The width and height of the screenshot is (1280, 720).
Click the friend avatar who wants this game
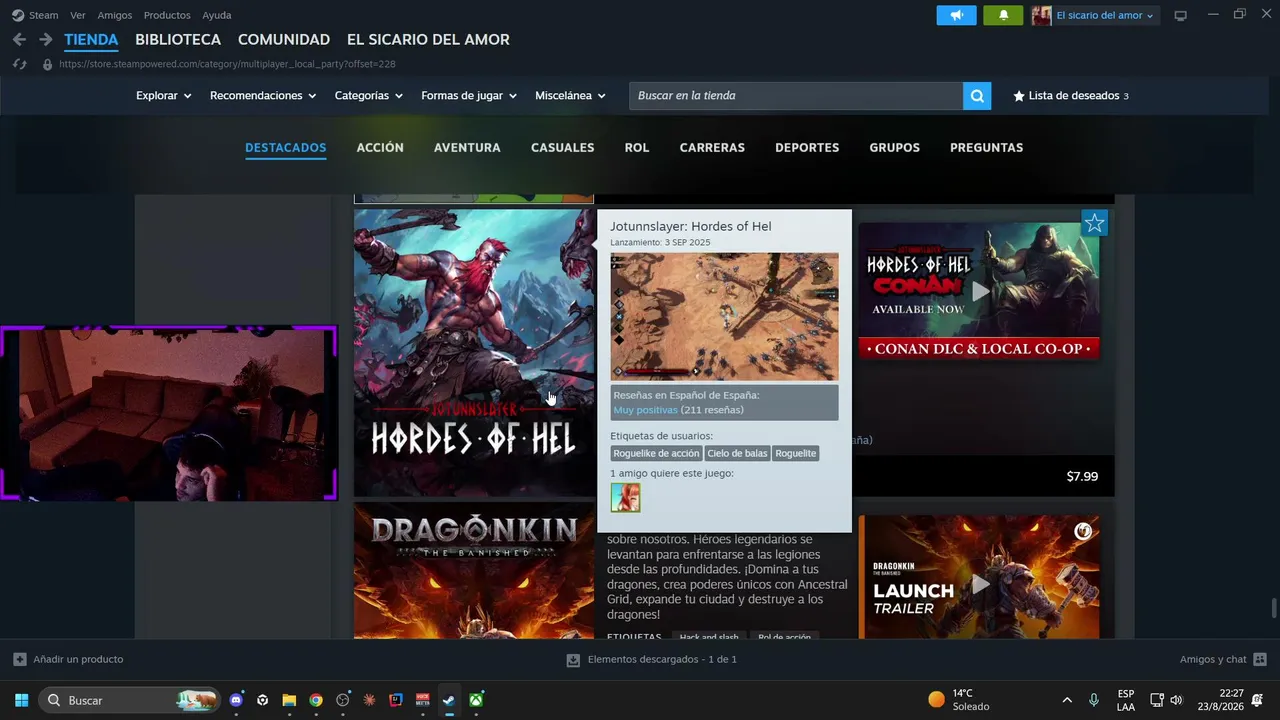pyautogui.click(x=625, y=497)
